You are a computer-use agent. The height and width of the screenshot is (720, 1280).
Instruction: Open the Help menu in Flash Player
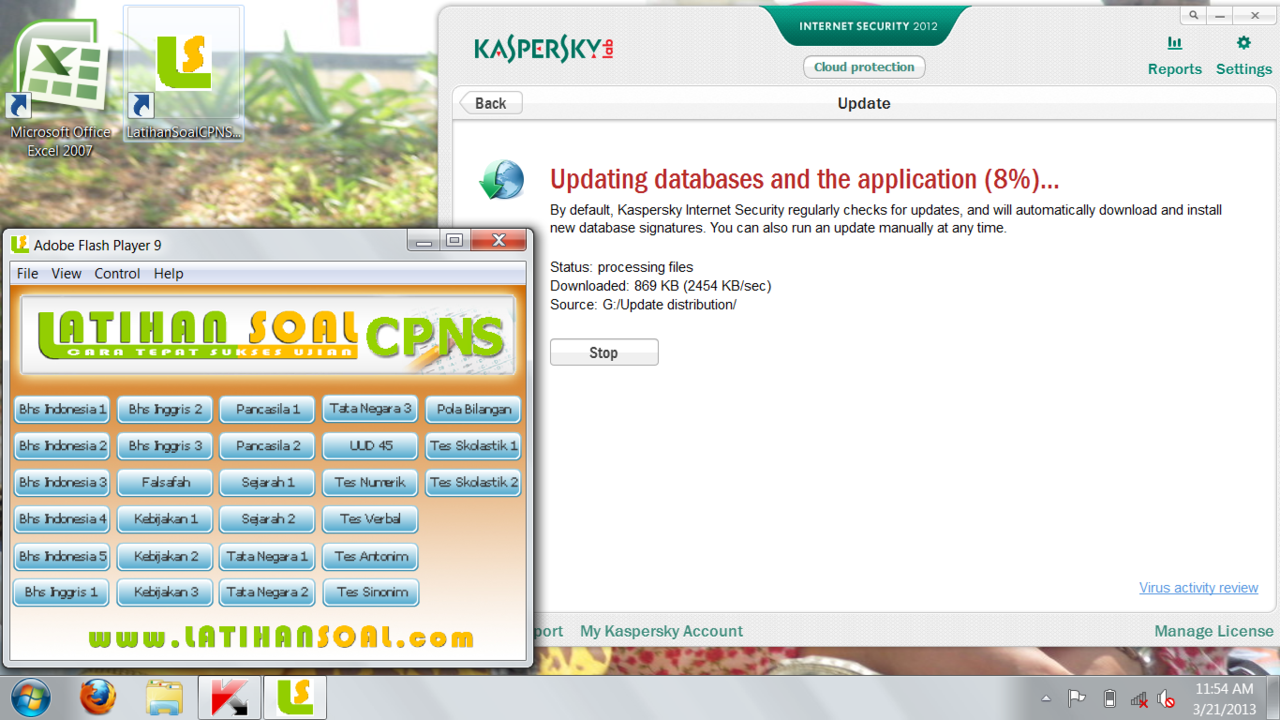point(168,273)
